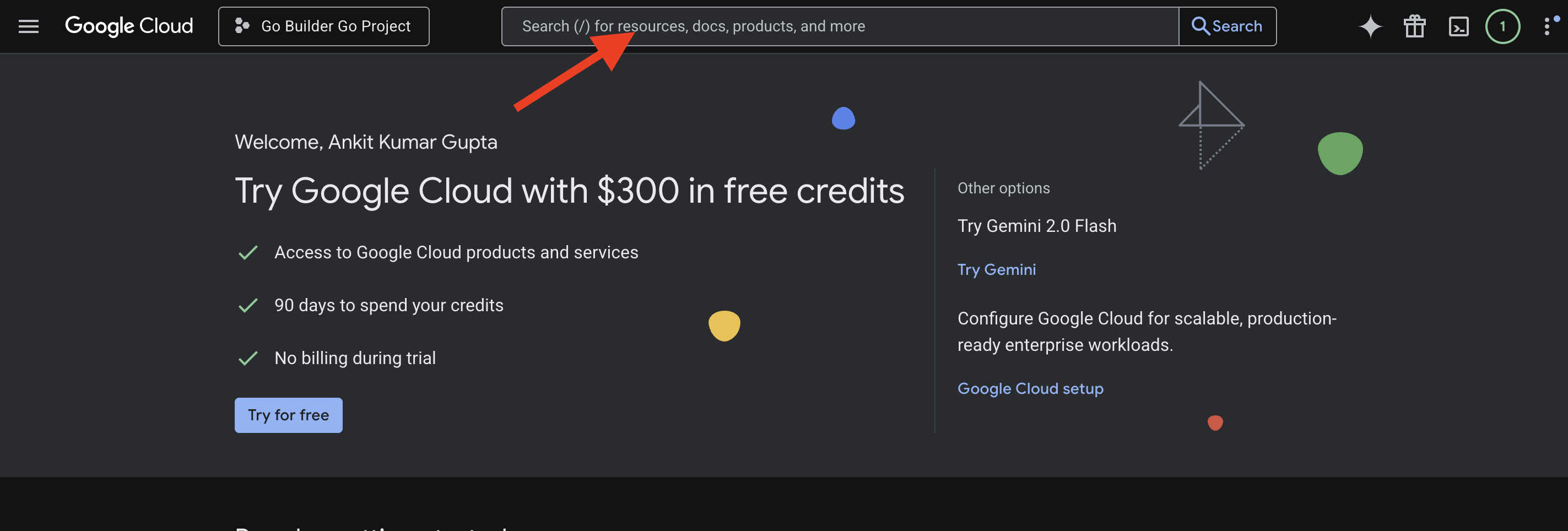
Task: View free trial gift offer icon
Action: 1414,26
